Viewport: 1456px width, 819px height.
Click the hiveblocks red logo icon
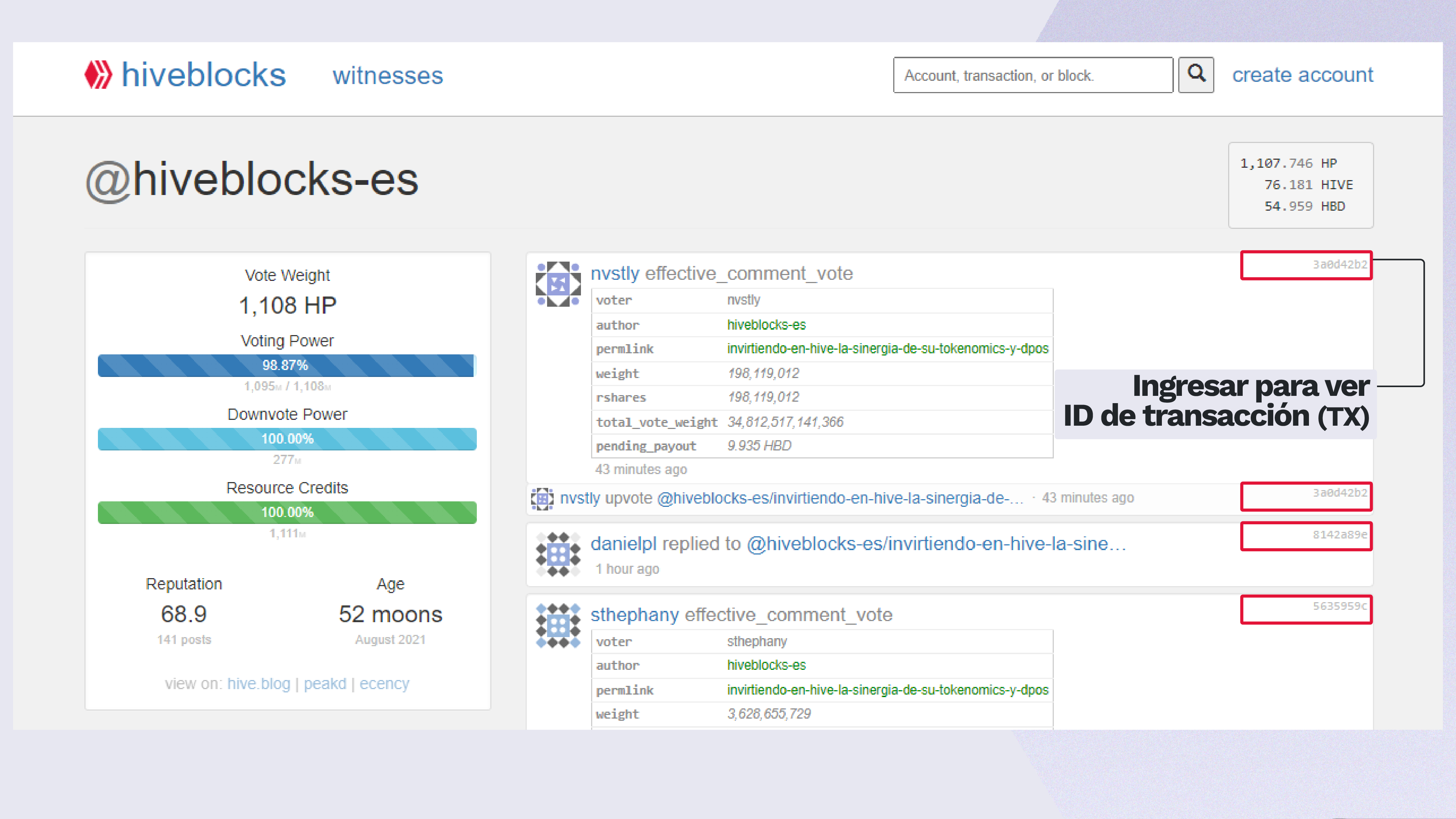(98, 75)
